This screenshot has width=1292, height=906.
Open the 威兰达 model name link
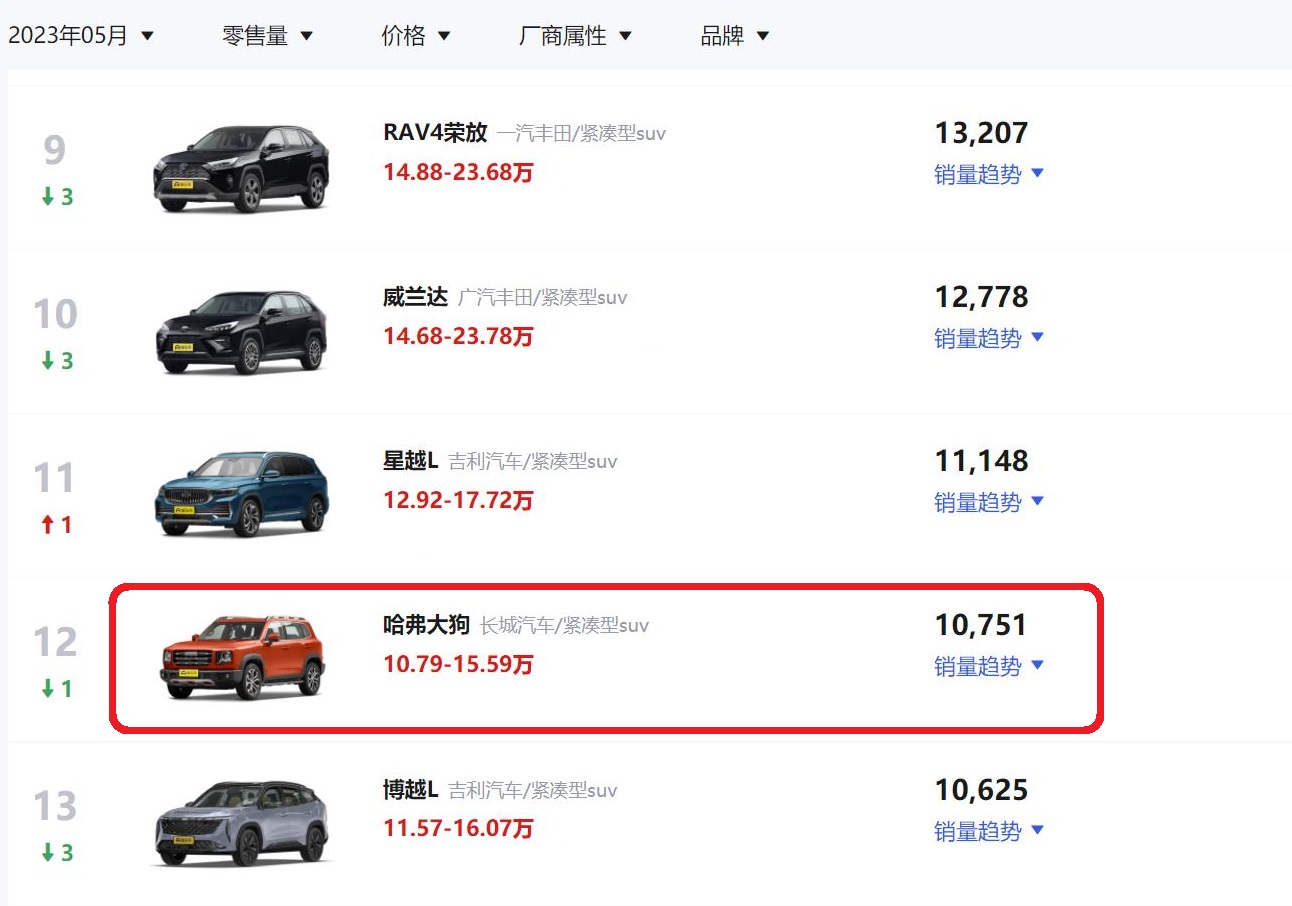415,297
